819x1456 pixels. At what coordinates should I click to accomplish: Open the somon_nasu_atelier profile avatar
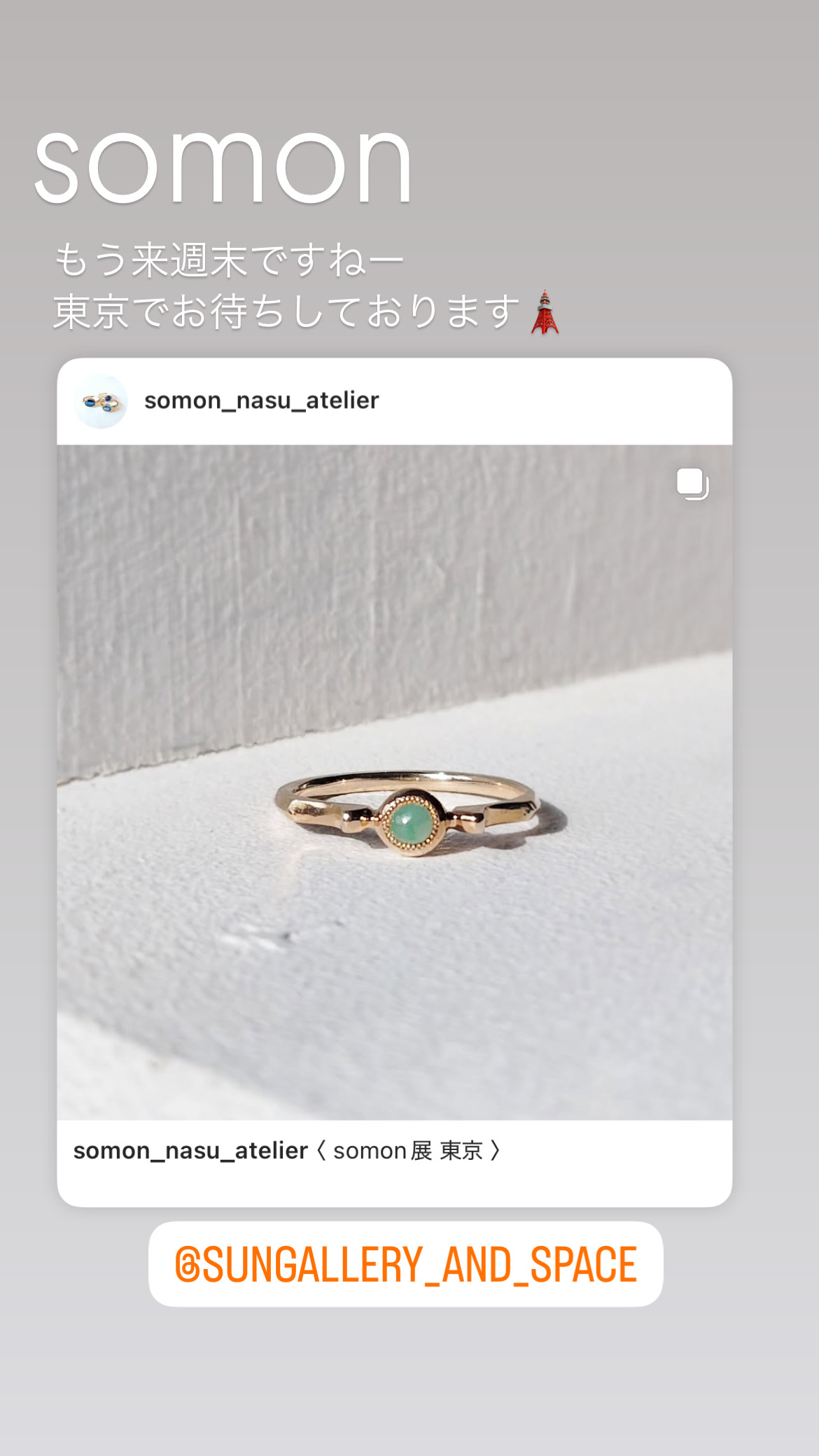(x=101, y=401)
